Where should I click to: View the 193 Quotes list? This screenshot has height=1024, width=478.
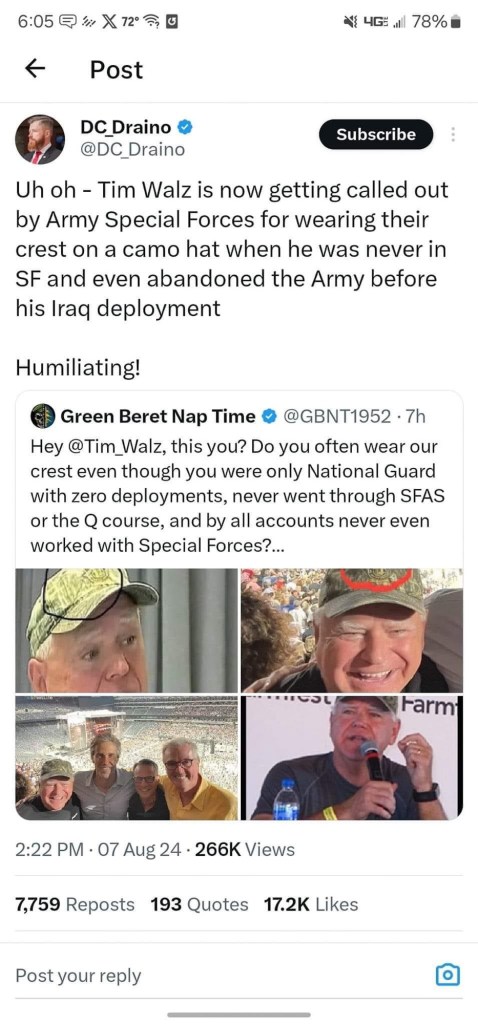click(x=199, y=904)
